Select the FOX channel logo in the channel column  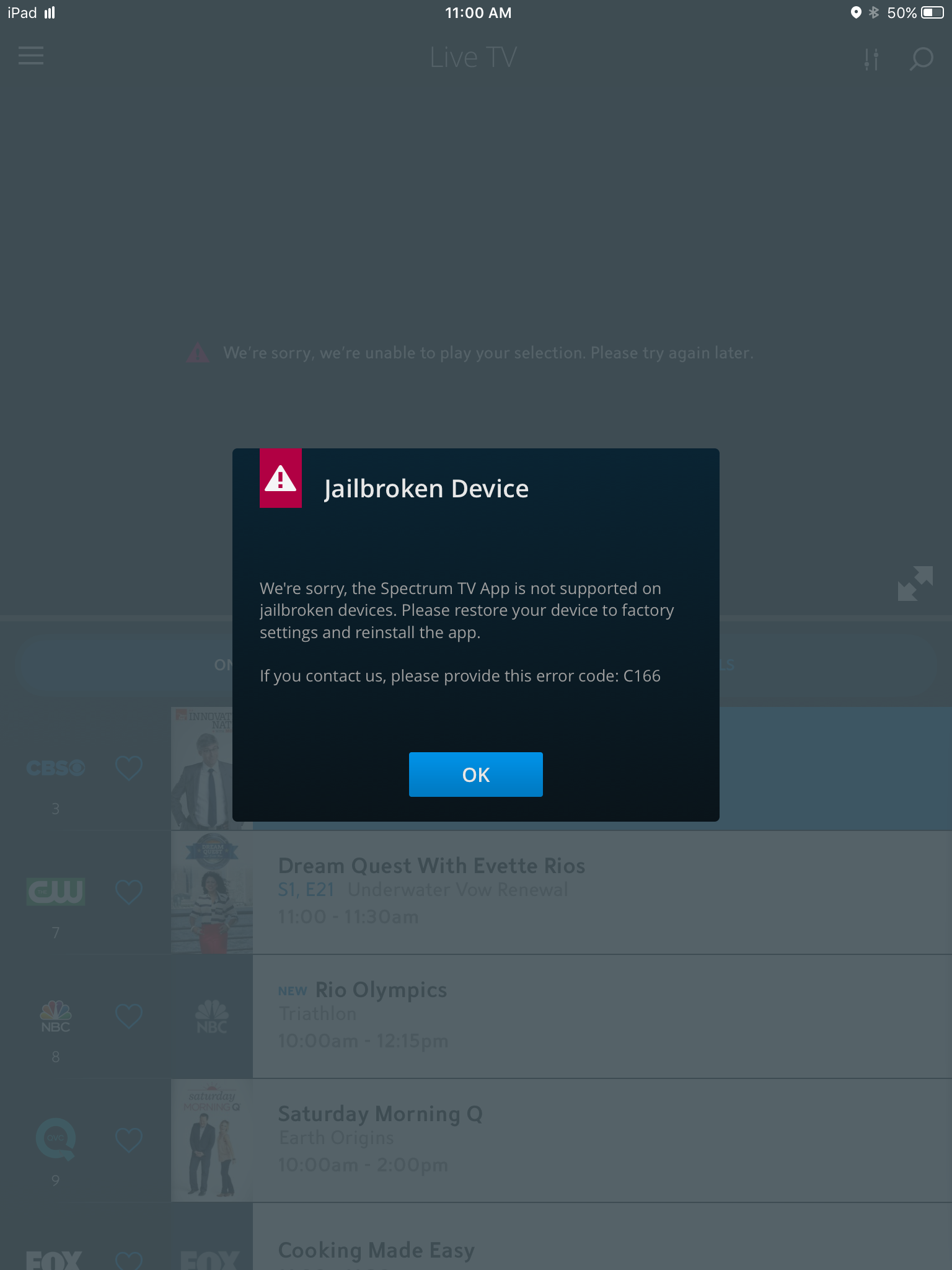[x=54, y=1260]
